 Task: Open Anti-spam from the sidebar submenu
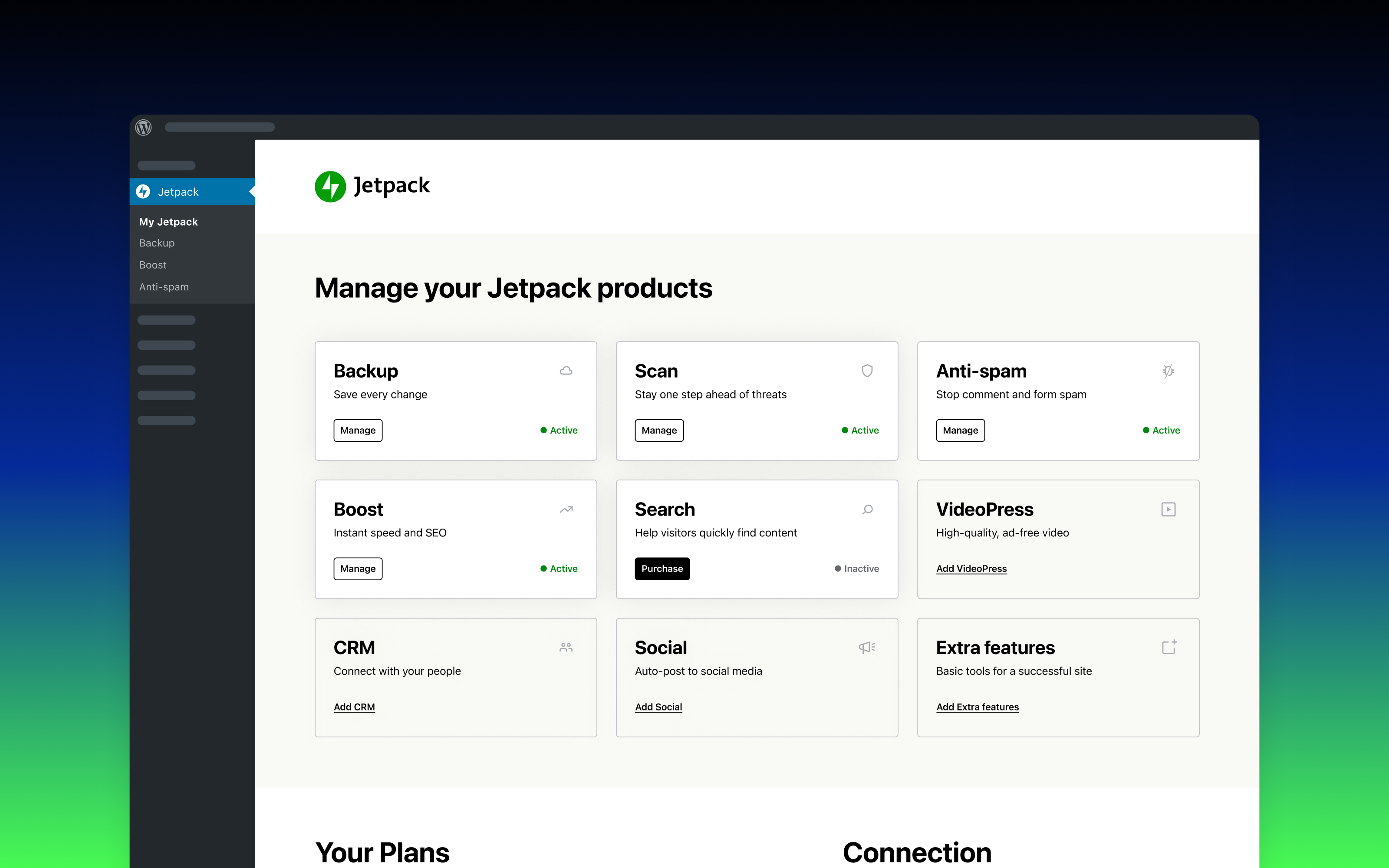click(164, 286)
